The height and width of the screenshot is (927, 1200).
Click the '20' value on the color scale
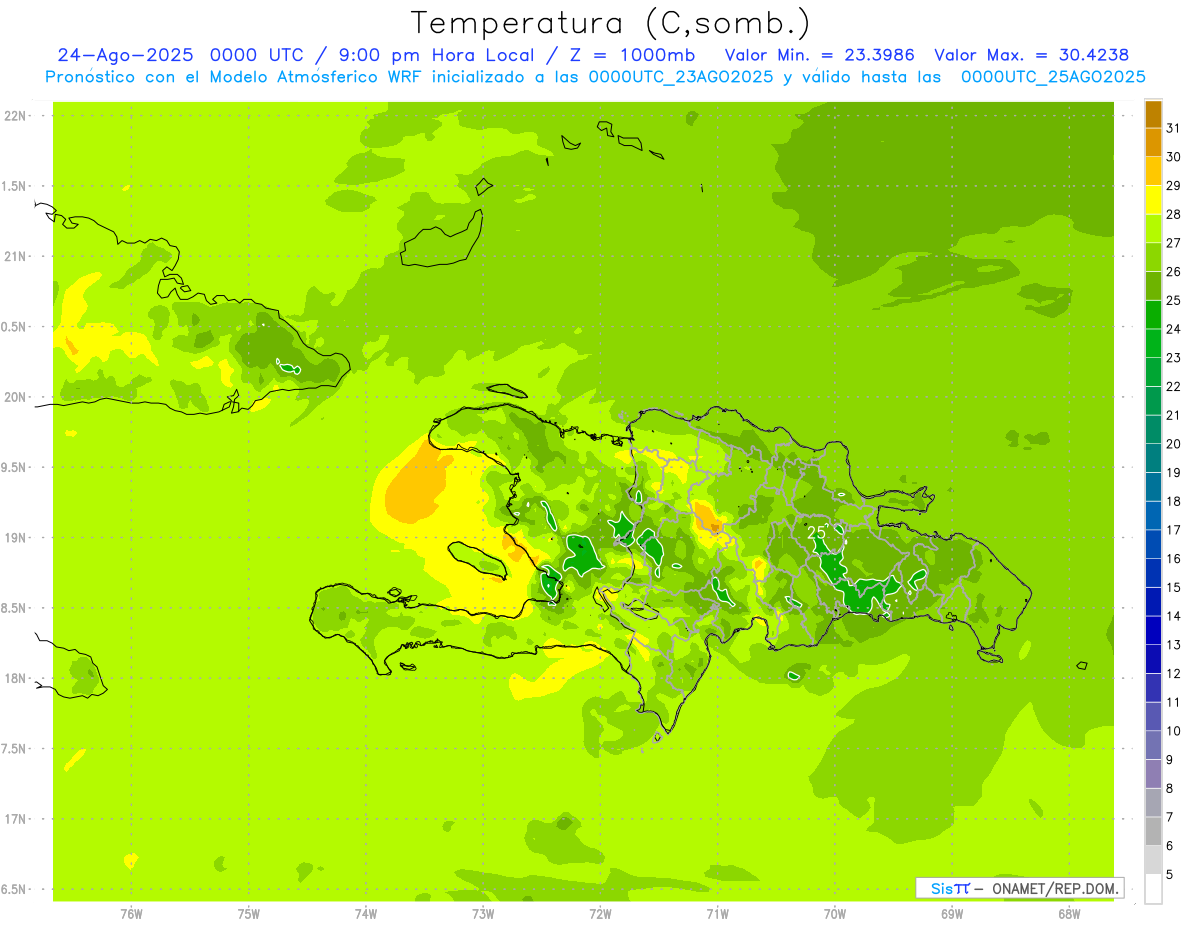[1173, 443]
